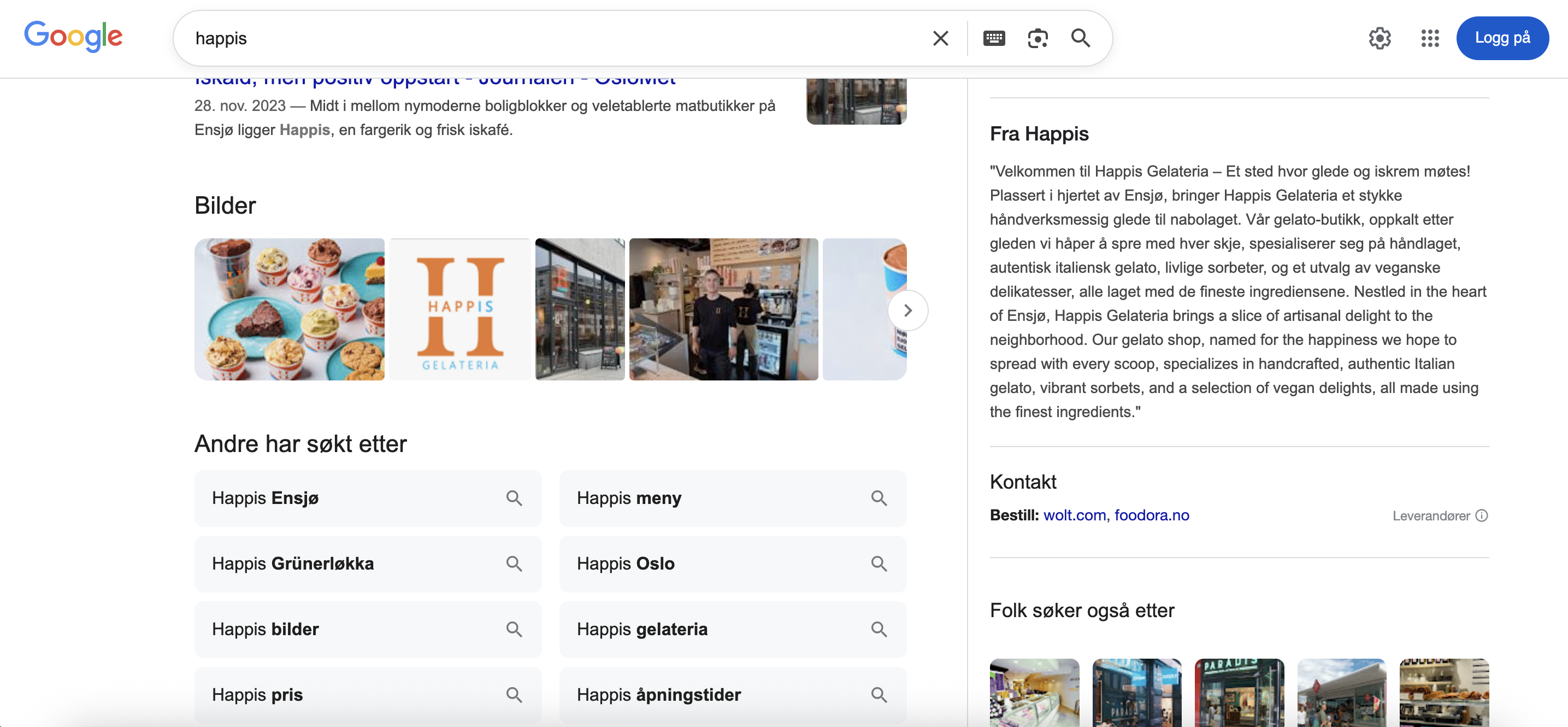Viewport: 1568px width, 727px height.
Task: Click the info icon next to Leverandører
Action: point(1482,515)
